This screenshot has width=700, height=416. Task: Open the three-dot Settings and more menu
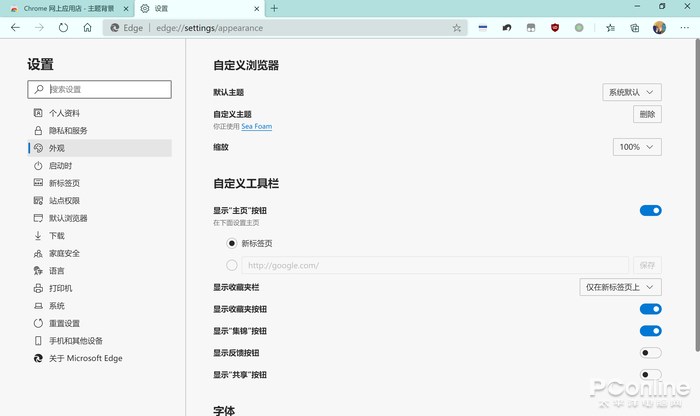coord(684,28)
